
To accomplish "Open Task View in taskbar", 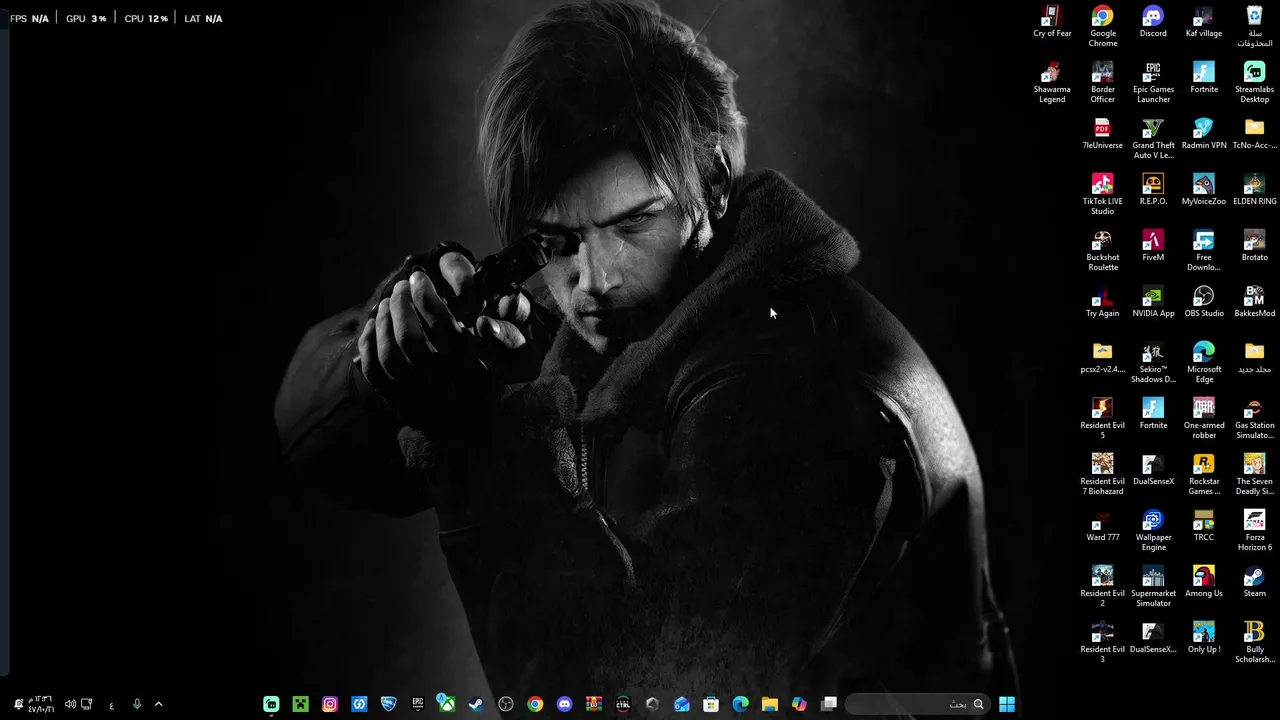I will [x=828, y=704].
